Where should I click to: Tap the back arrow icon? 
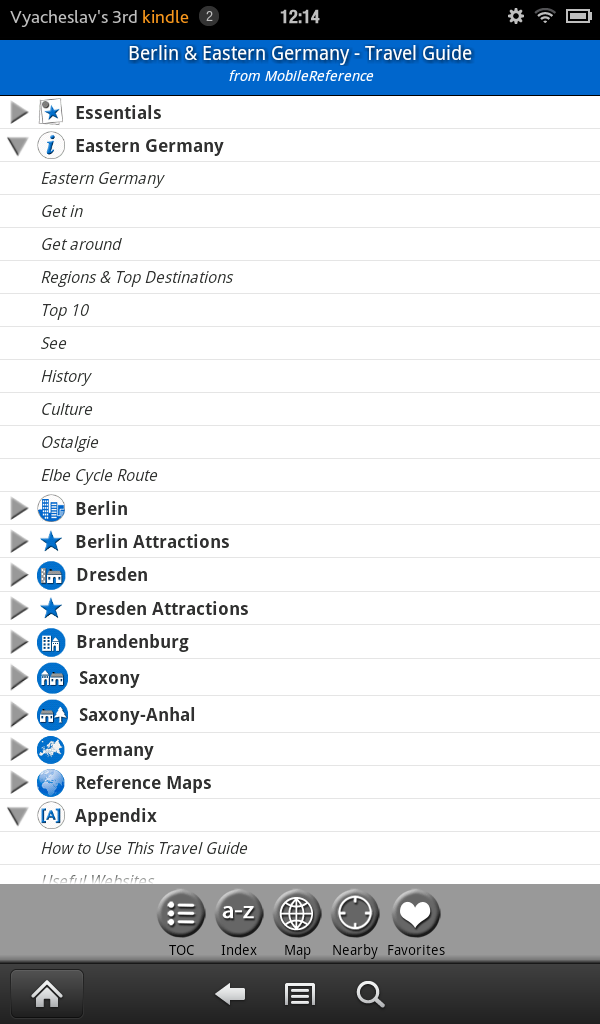tap(230, 994)
